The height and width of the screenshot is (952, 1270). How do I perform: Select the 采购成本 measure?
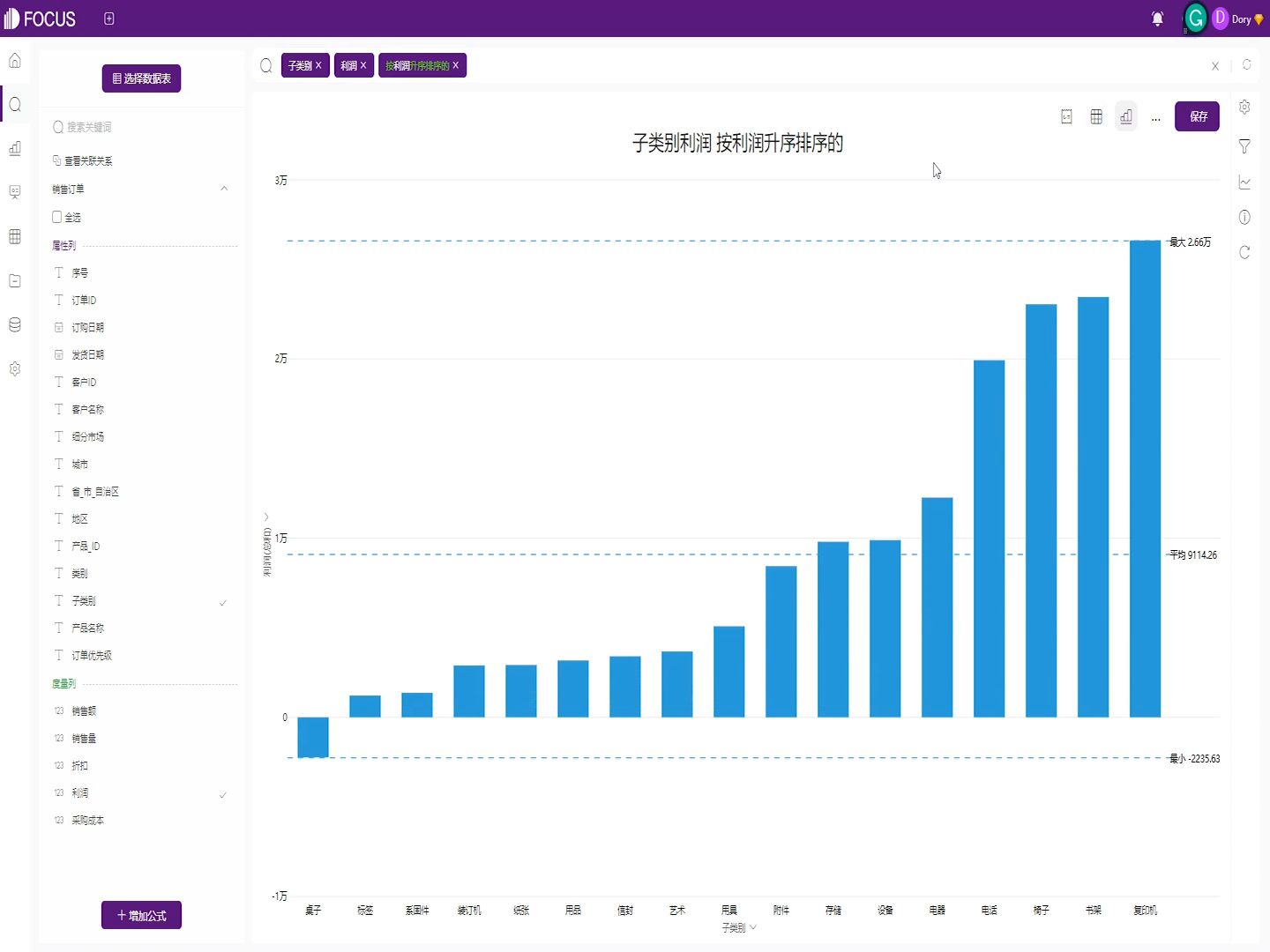[87, 821]
